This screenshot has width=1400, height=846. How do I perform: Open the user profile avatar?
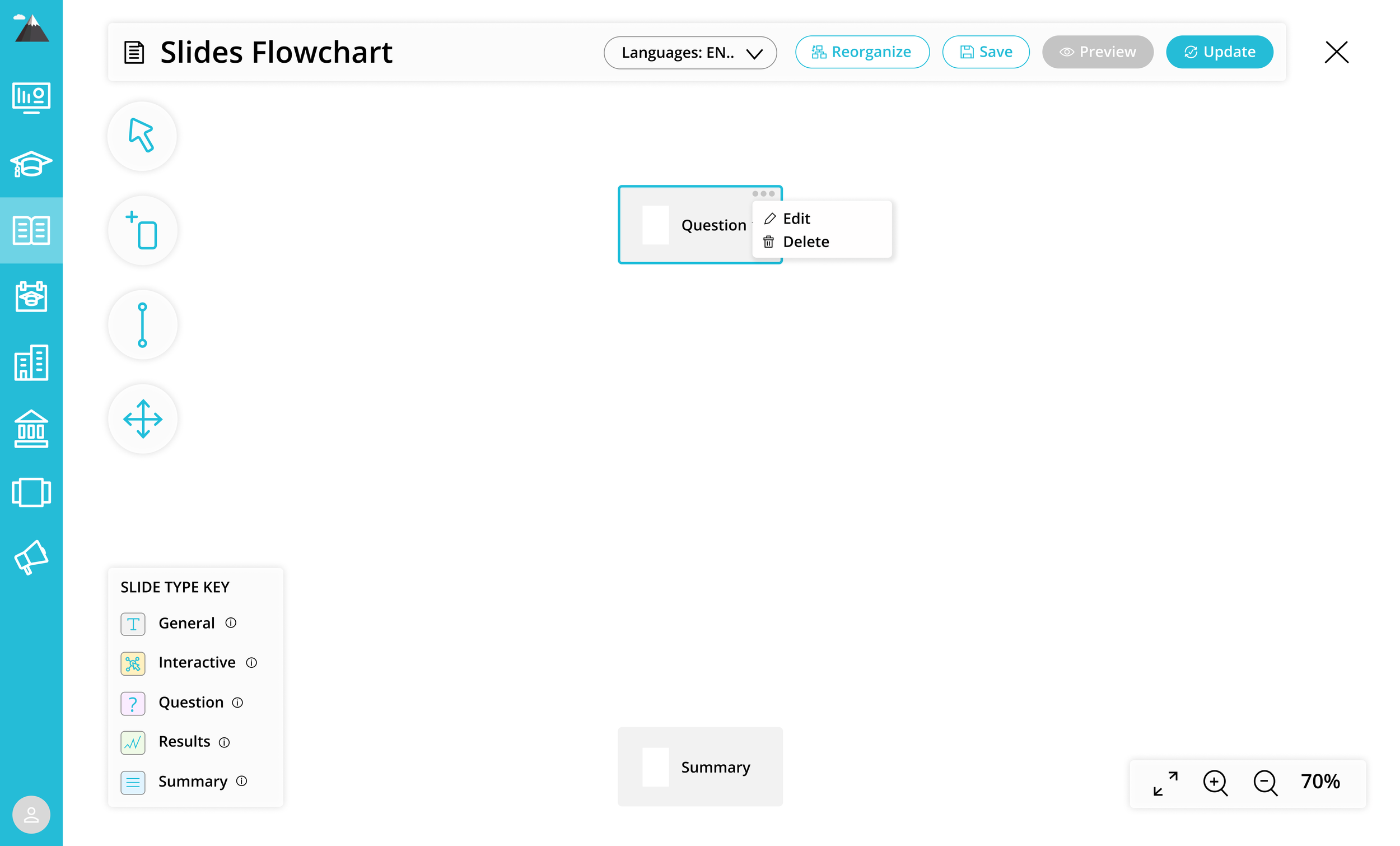(31, 814)
